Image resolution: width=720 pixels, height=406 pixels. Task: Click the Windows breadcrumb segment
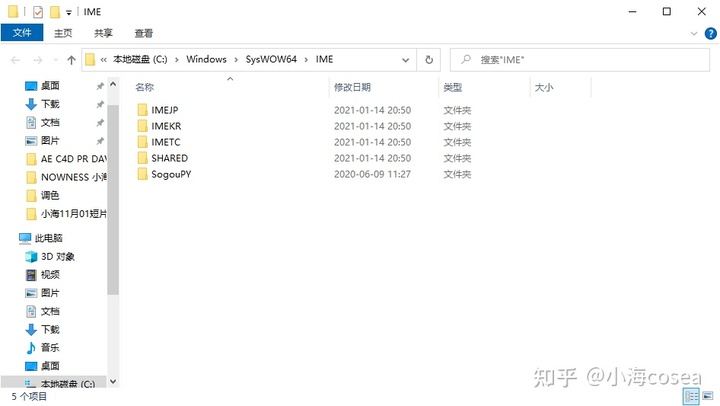click(206, 59)
